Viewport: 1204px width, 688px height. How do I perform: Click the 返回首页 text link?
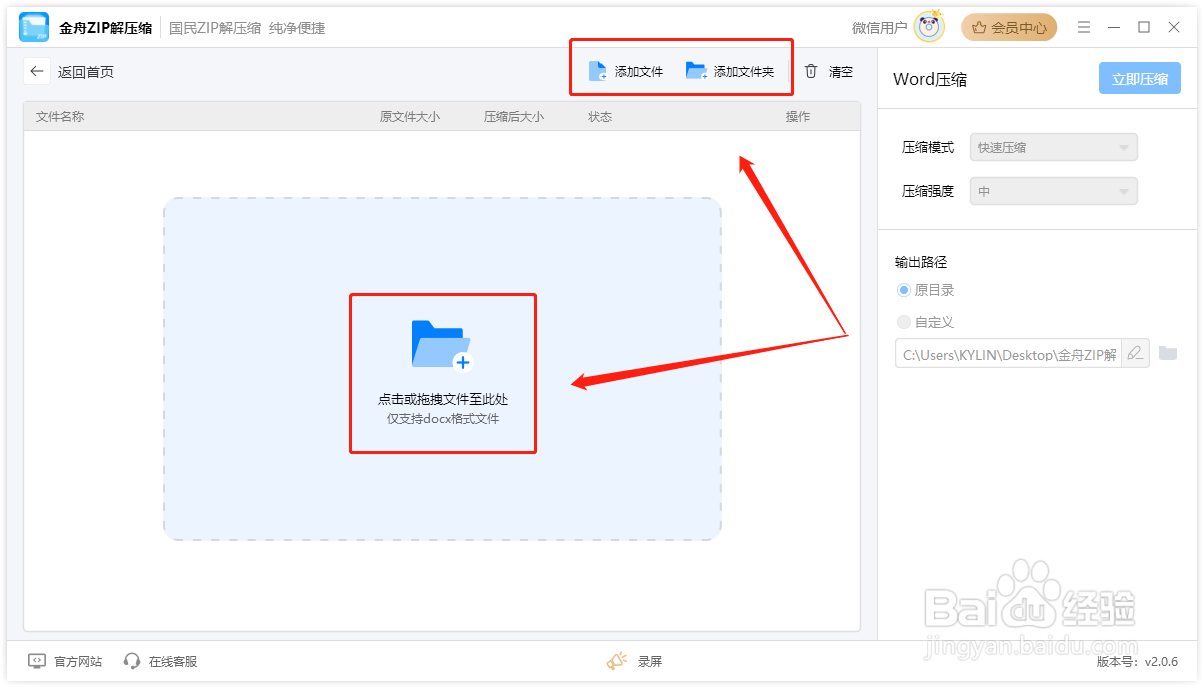86,71
